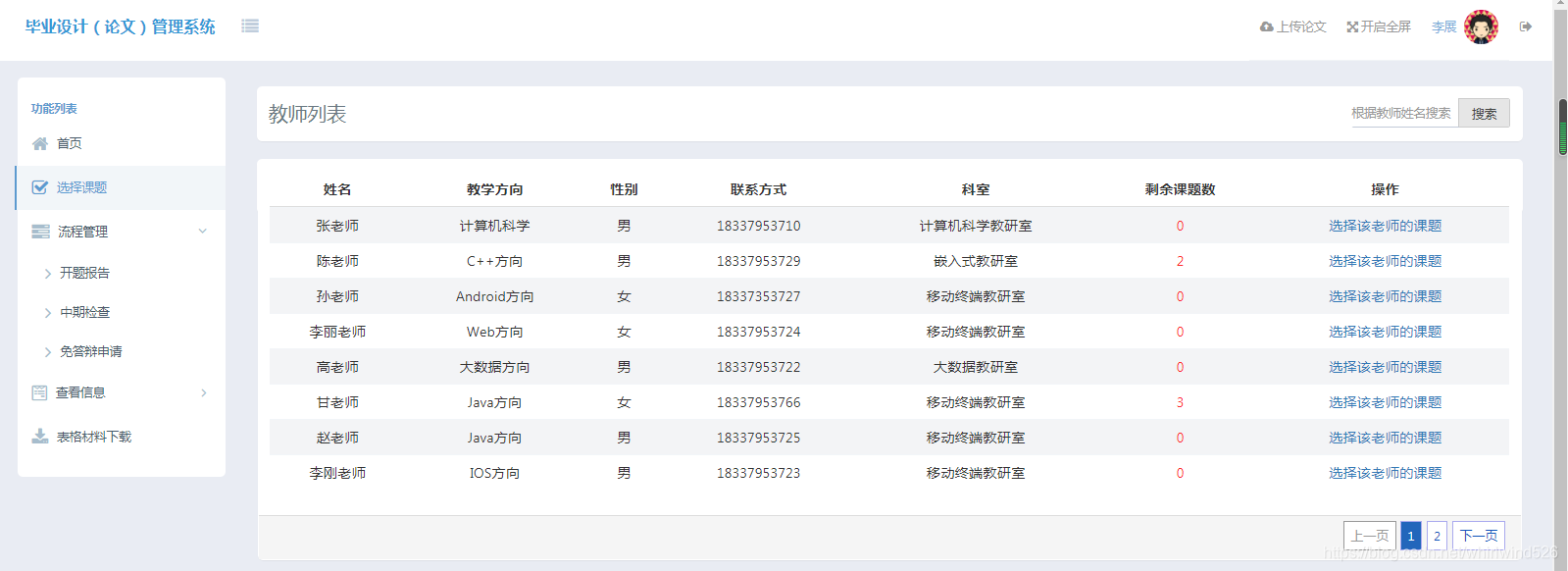1568x571 pixels.
Task: Click the 教师列表 heading
Action: coord(307,114)
